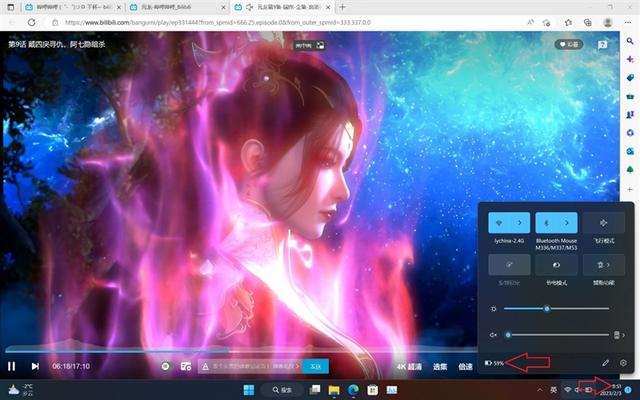This screenshot has width=640, height=400.
Task: Switch the 英 input method indicator
Action: pyautogui.click(x=553, y=390)
